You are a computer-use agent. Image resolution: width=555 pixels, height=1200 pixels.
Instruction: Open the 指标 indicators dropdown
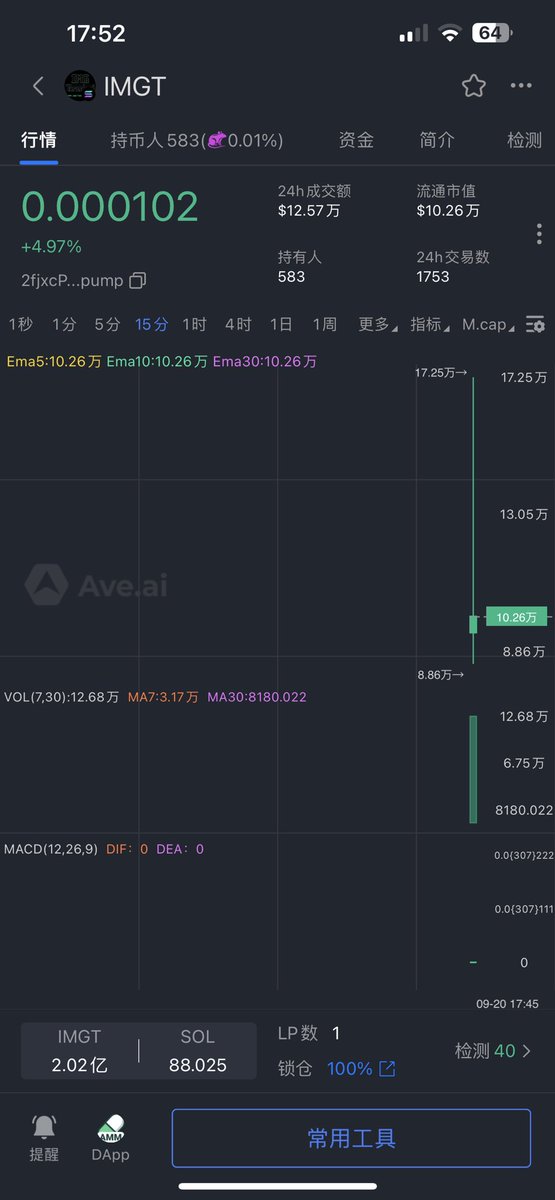pos(430,324)
